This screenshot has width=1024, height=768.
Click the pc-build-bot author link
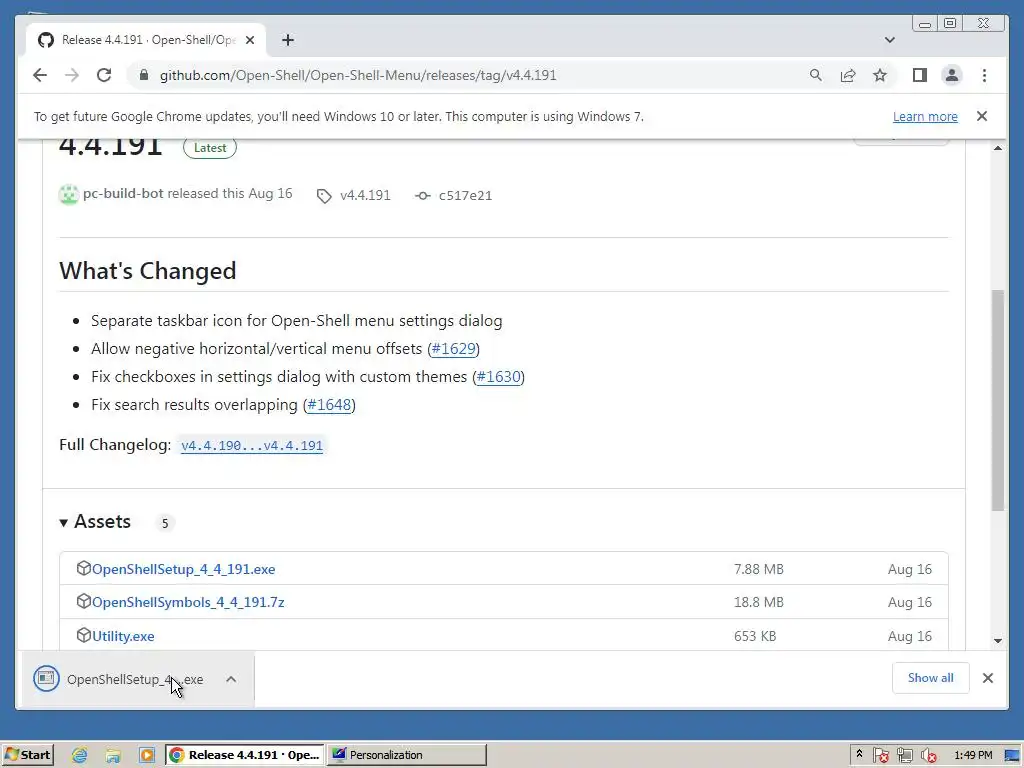123,193
